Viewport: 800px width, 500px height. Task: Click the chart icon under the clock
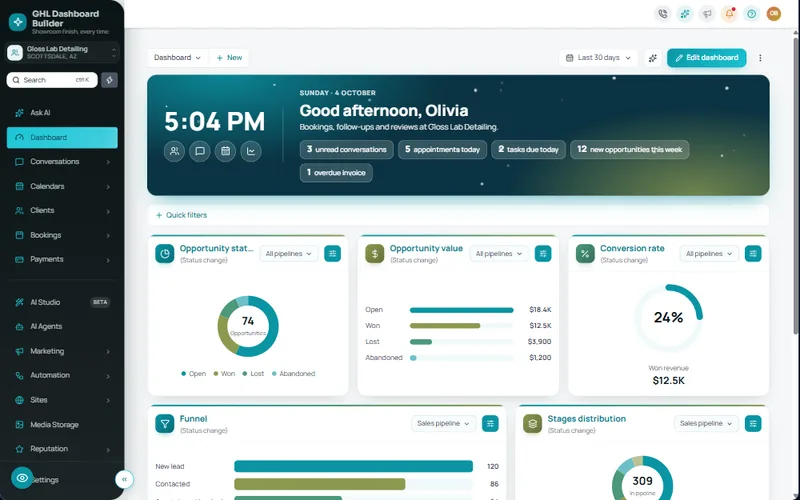point(251,151)
